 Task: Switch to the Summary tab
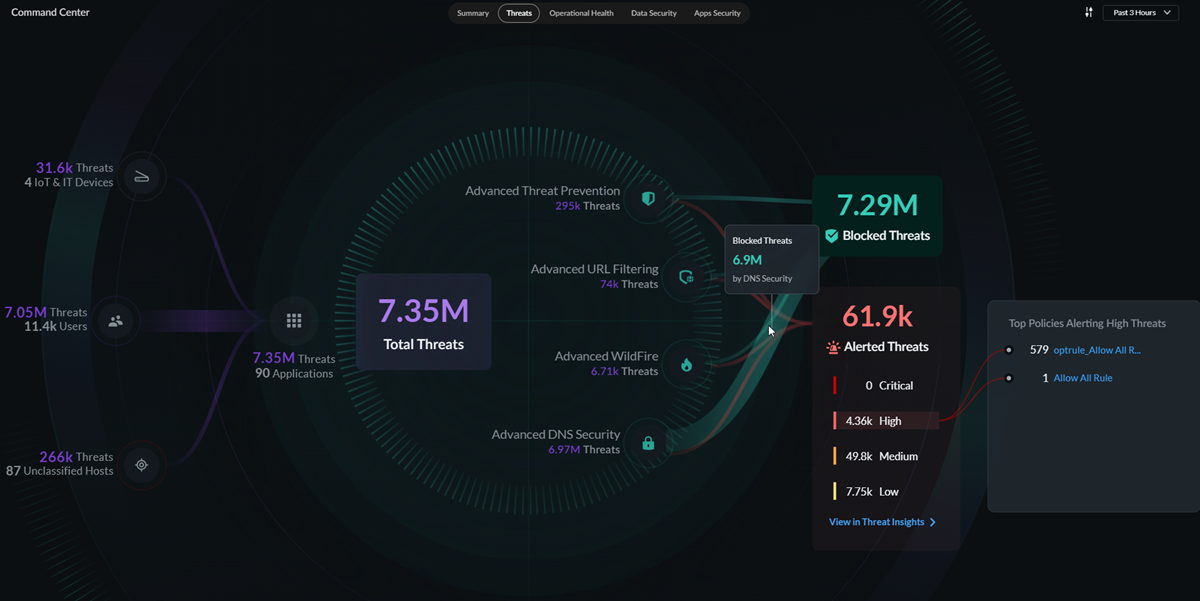(x=473, y=13)
